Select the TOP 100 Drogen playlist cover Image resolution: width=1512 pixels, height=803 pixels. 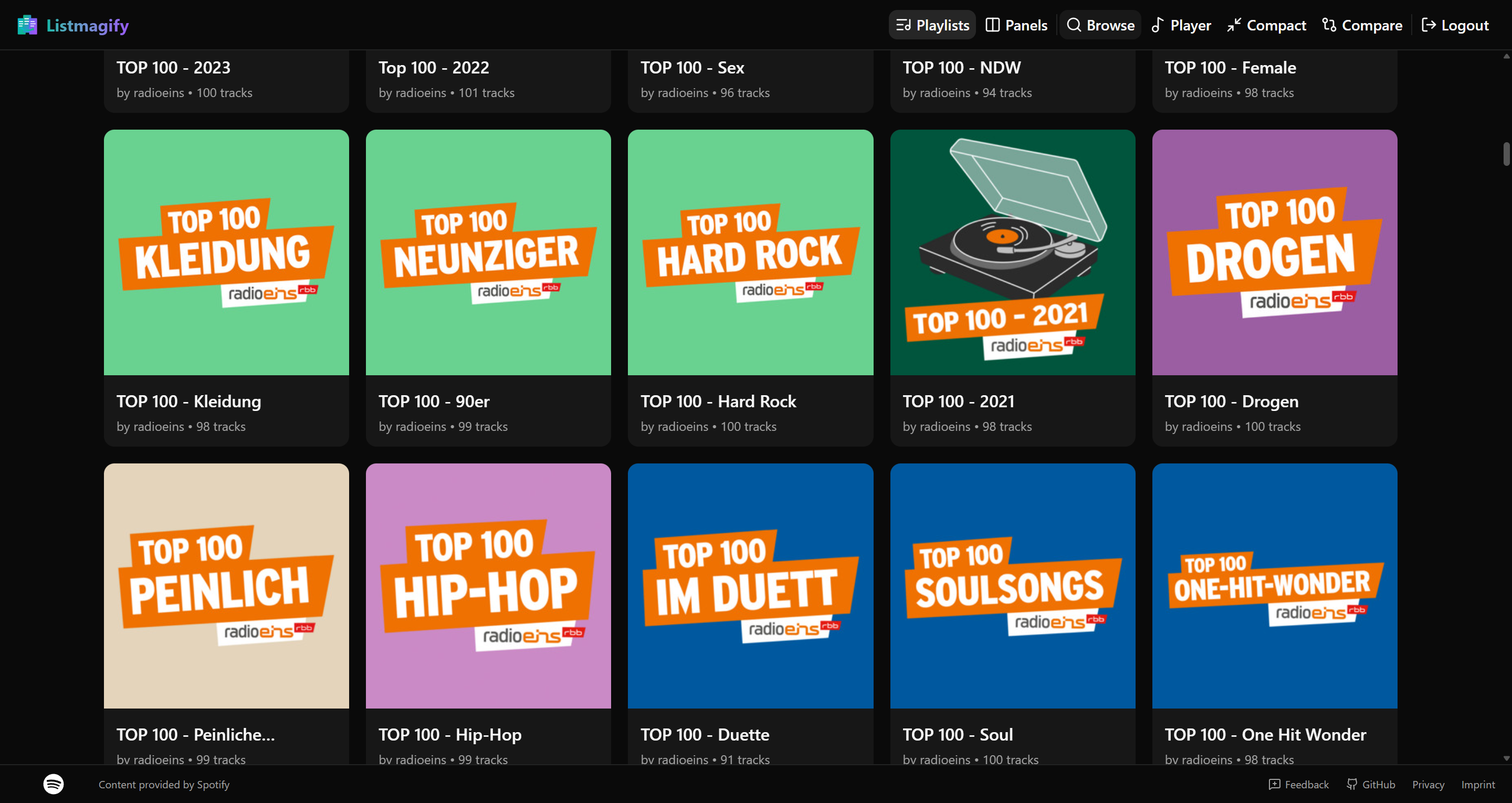coord(1274,252)
